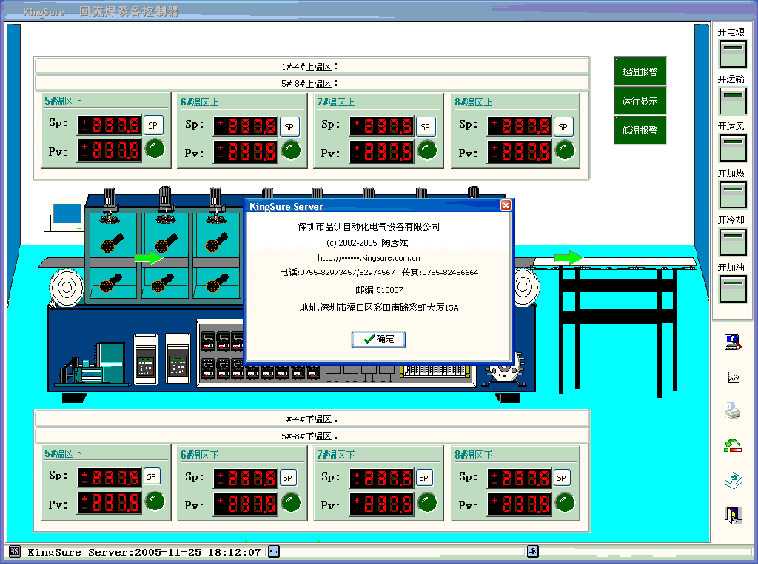The height and width of the screenshot is (564, 758).
Task: Expand the 5#-8#下温区 header bar
Action: 312,435
